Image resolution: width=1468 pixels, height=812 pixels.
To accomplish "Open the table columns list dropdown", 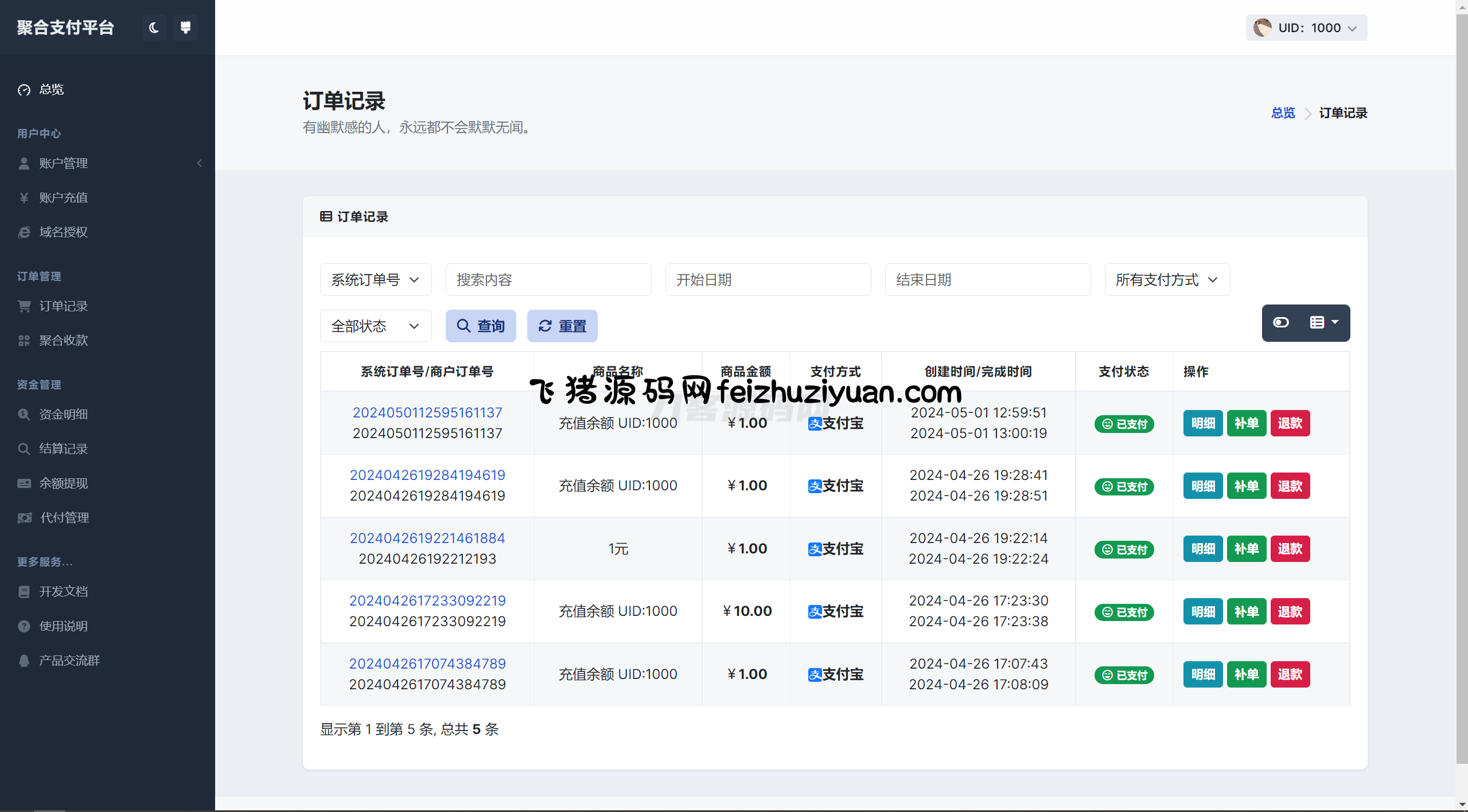I will point(1323,322).
